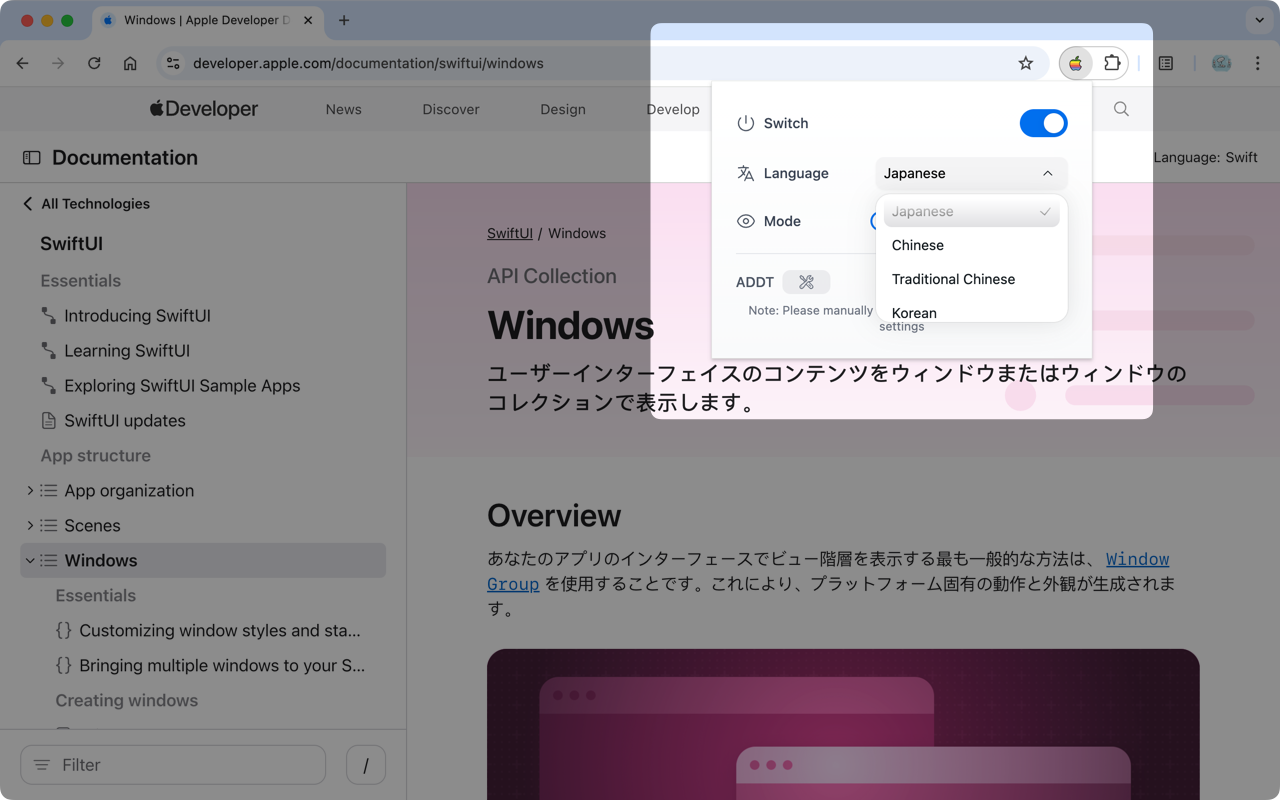View site information icon in address bar
Screen dimensions: 1280x800
pyautogui.click(x=173, y=63)
